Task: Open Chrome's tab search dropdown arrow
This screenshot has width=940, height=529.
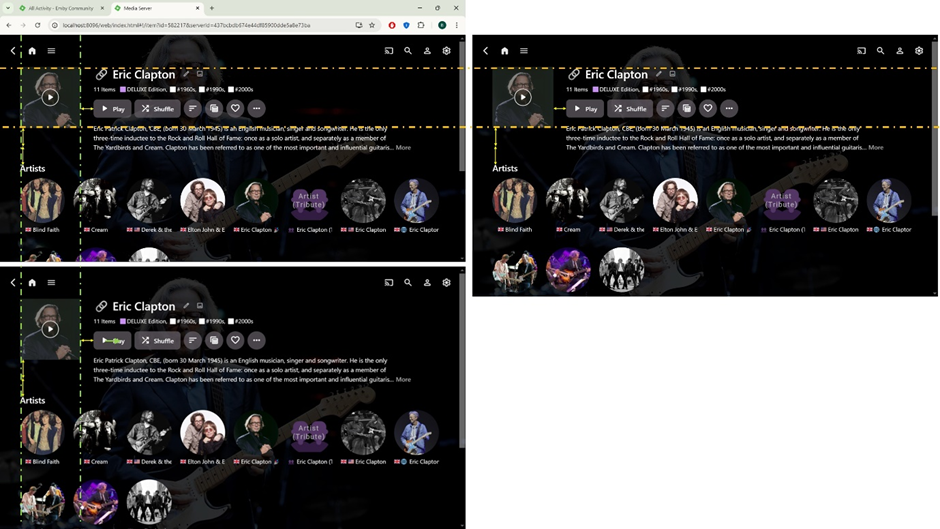Action: click(x=8, y=8)
